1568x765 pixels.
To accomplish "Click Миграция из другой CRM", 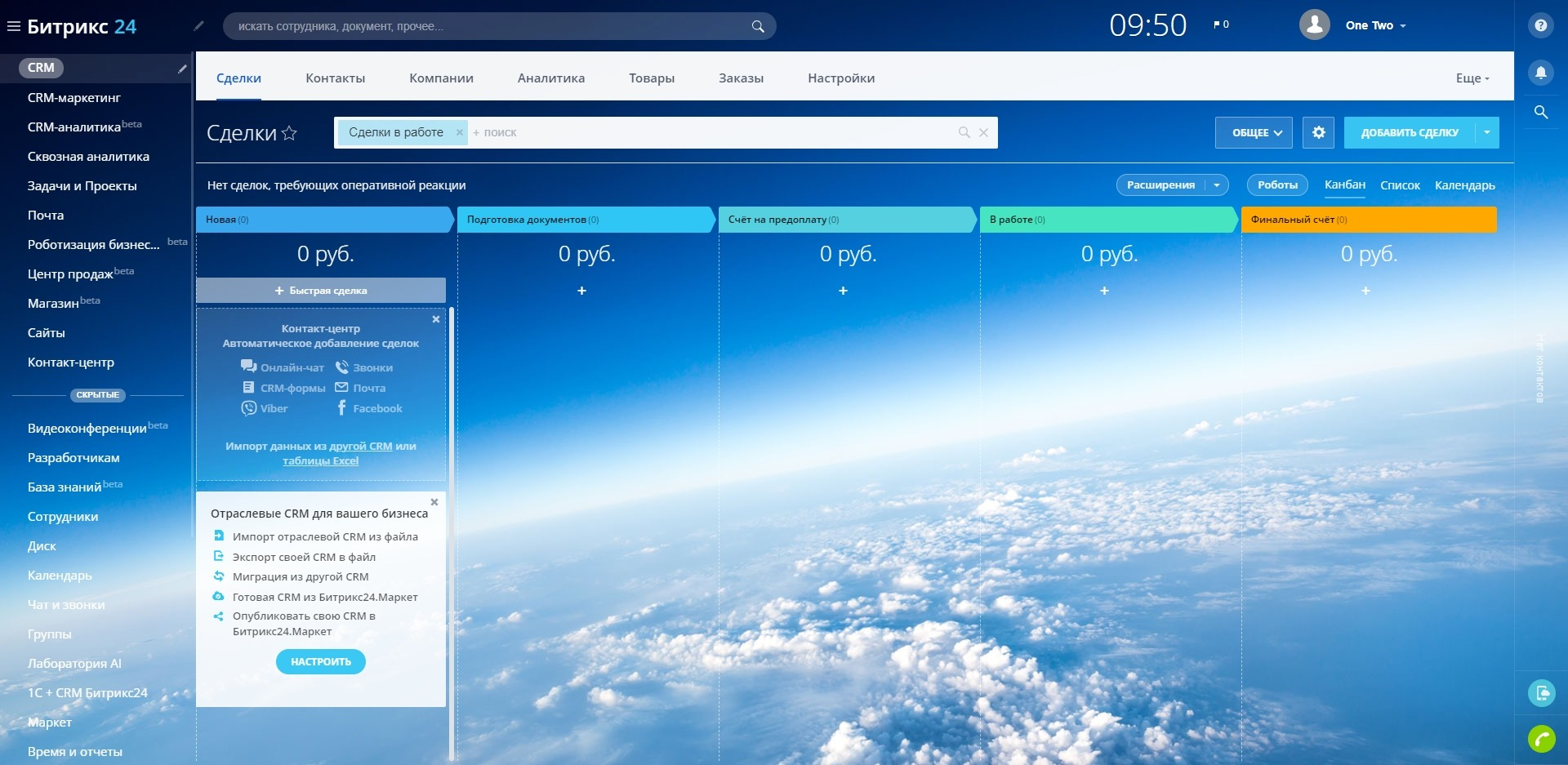I will [x=301, y=576].
